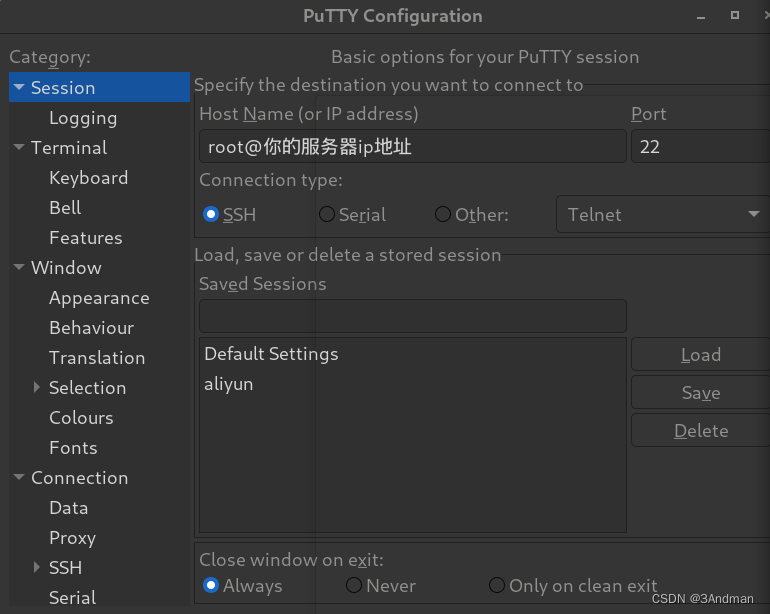The height and width of the screenshot is (614, 770).
Task: Select Default Settings in session list
Action: (412, 354)
